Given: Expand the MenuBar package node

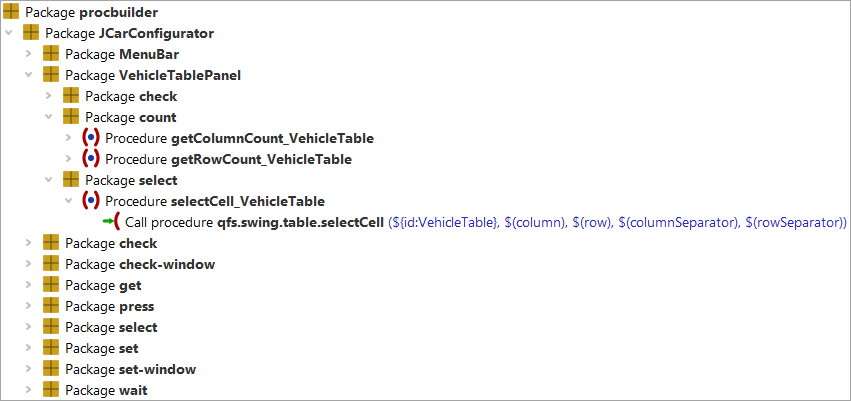Looking at the screenshot, I should click(x=28, y=54).
